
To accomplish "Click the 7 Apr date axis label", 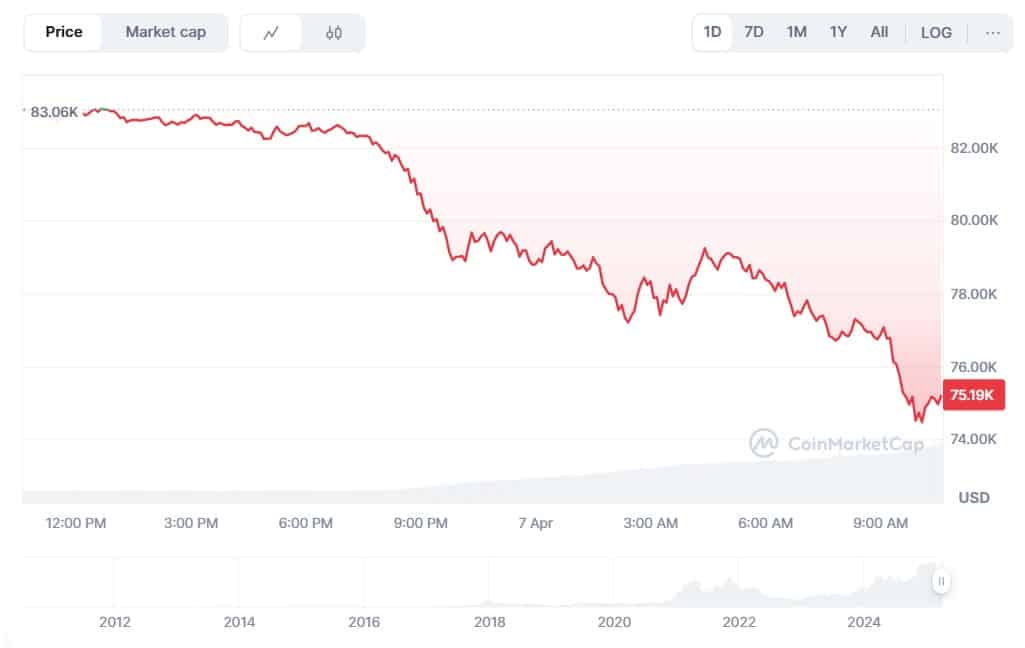I will coord(535,523).
